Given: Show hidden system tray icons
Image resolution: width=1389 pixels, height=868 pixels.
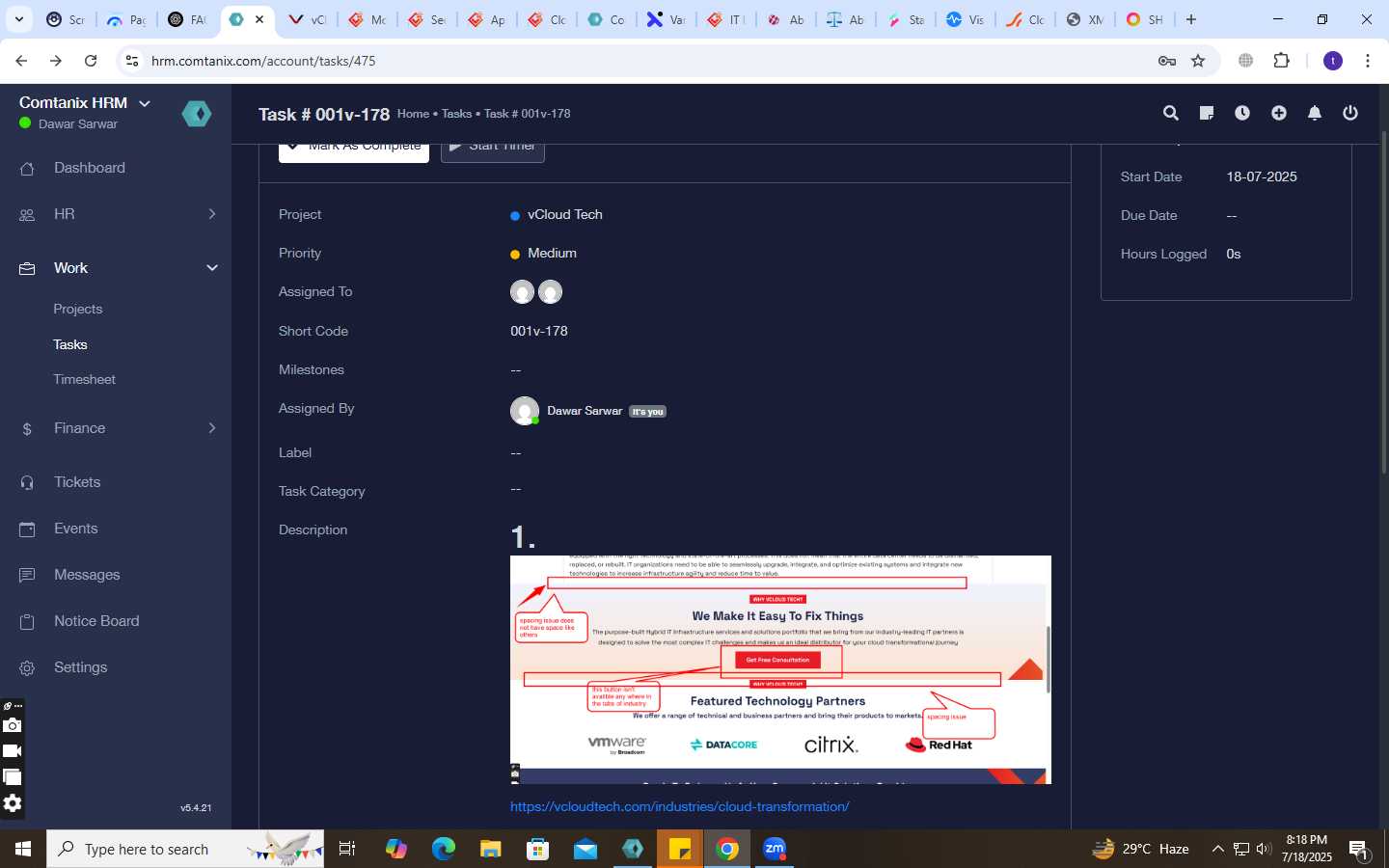Looking at the screenshot, I should pyautogui.click(x=1217, y=849).
